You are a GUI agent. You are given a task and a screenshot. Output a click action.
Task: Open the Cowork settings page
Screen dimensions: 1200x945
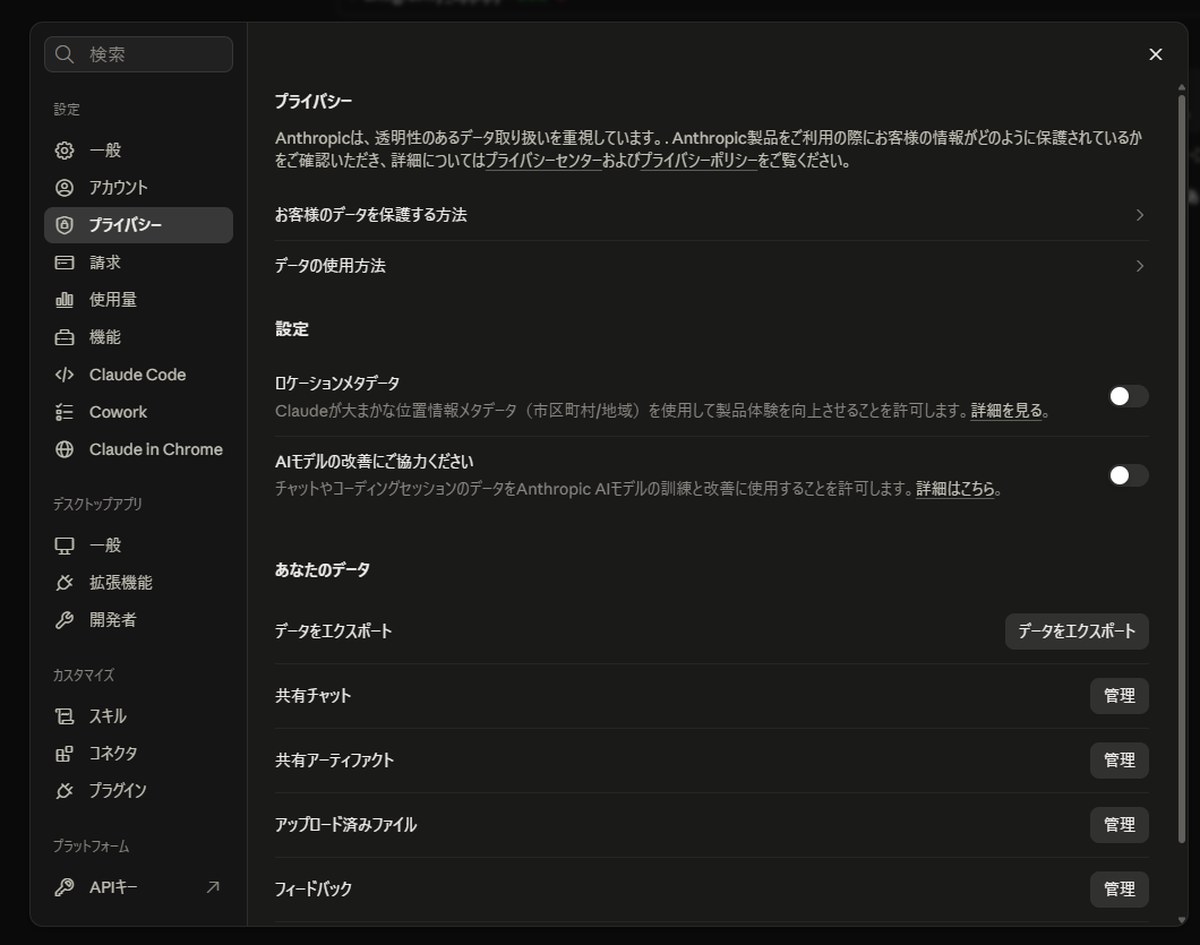(138, 412)
